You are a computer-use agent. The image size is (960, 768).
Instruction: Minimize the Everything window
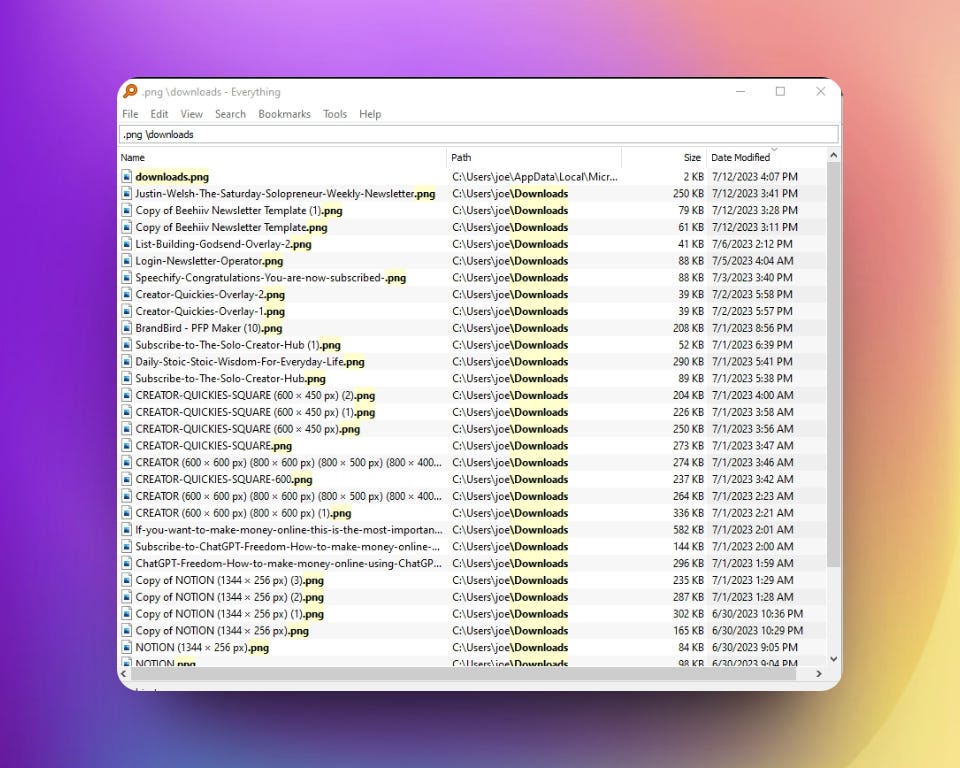[x=740, y=91]
